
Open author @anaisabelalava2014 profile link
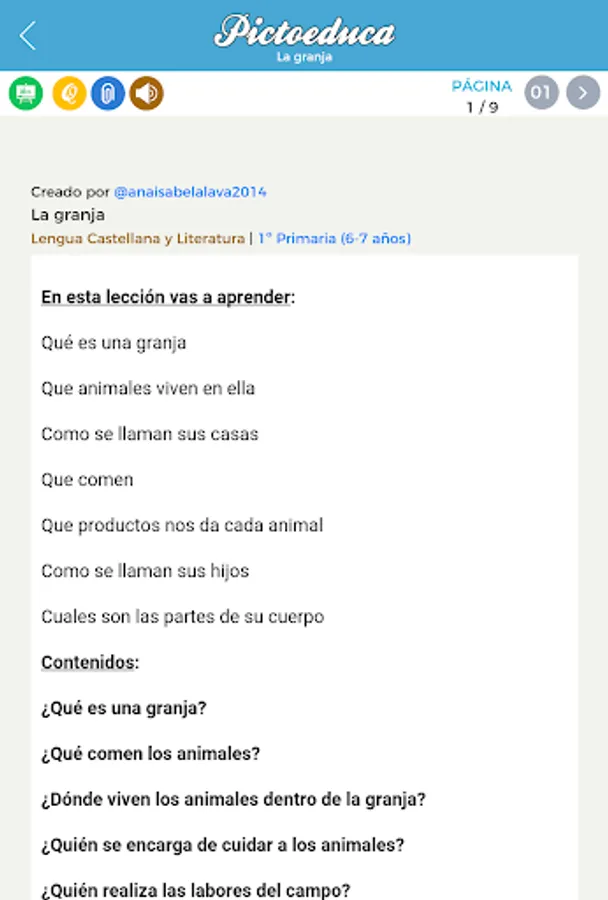(x=190, y=192)
